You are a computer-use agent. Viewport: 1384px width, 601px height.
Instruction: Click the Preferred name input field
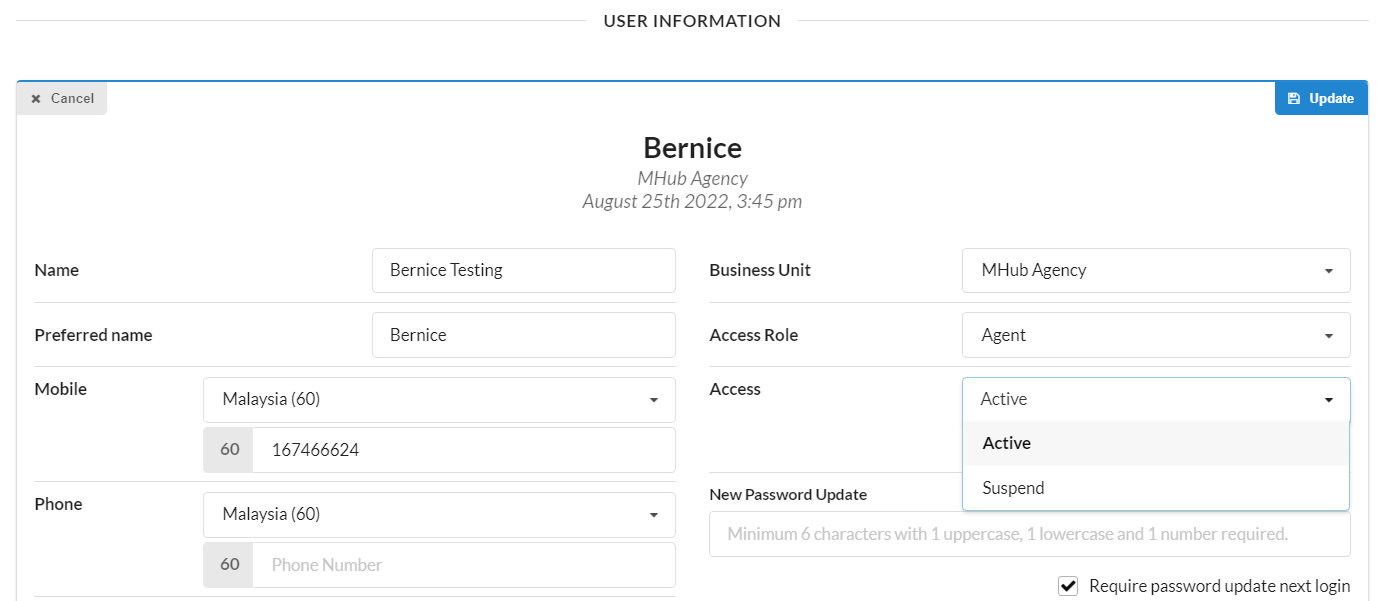click(x=524, y=335)
